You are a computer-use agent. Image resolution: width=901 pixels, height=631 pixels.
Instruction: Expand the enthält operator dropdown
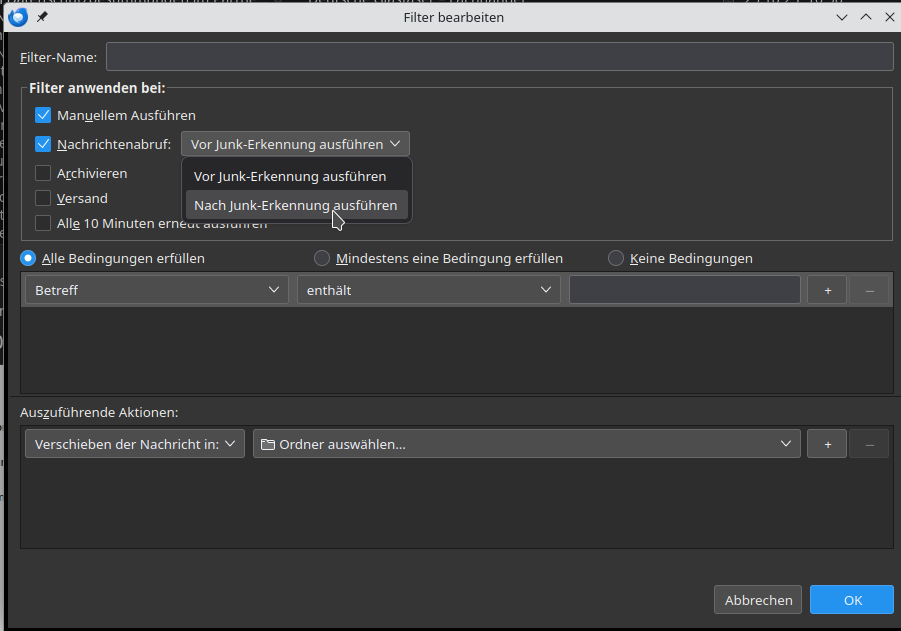pos(428,290)
